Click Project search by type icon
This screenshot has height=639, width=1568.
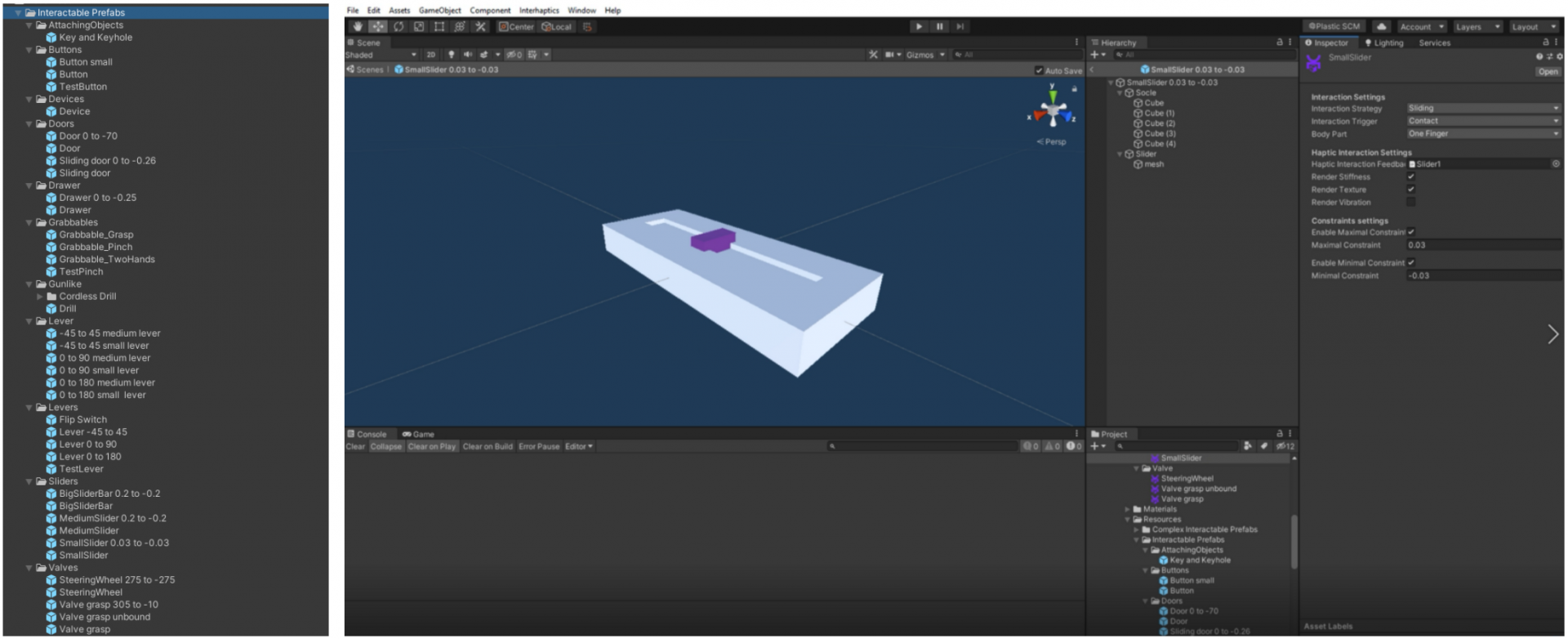[x=1248, y=446]
